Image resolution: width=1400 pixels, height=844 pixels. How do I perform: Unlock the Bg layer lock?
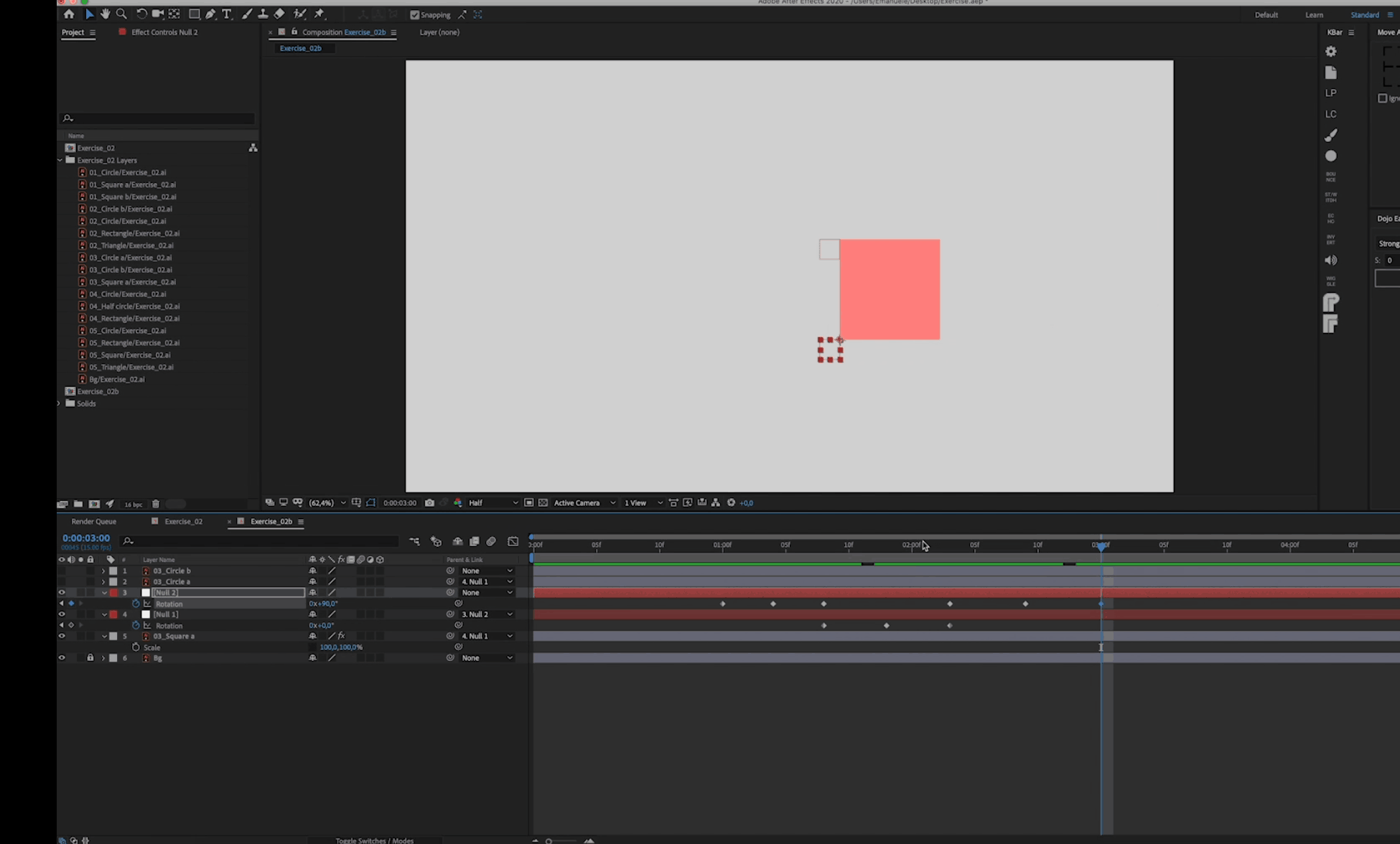click(x=90, y=657)
